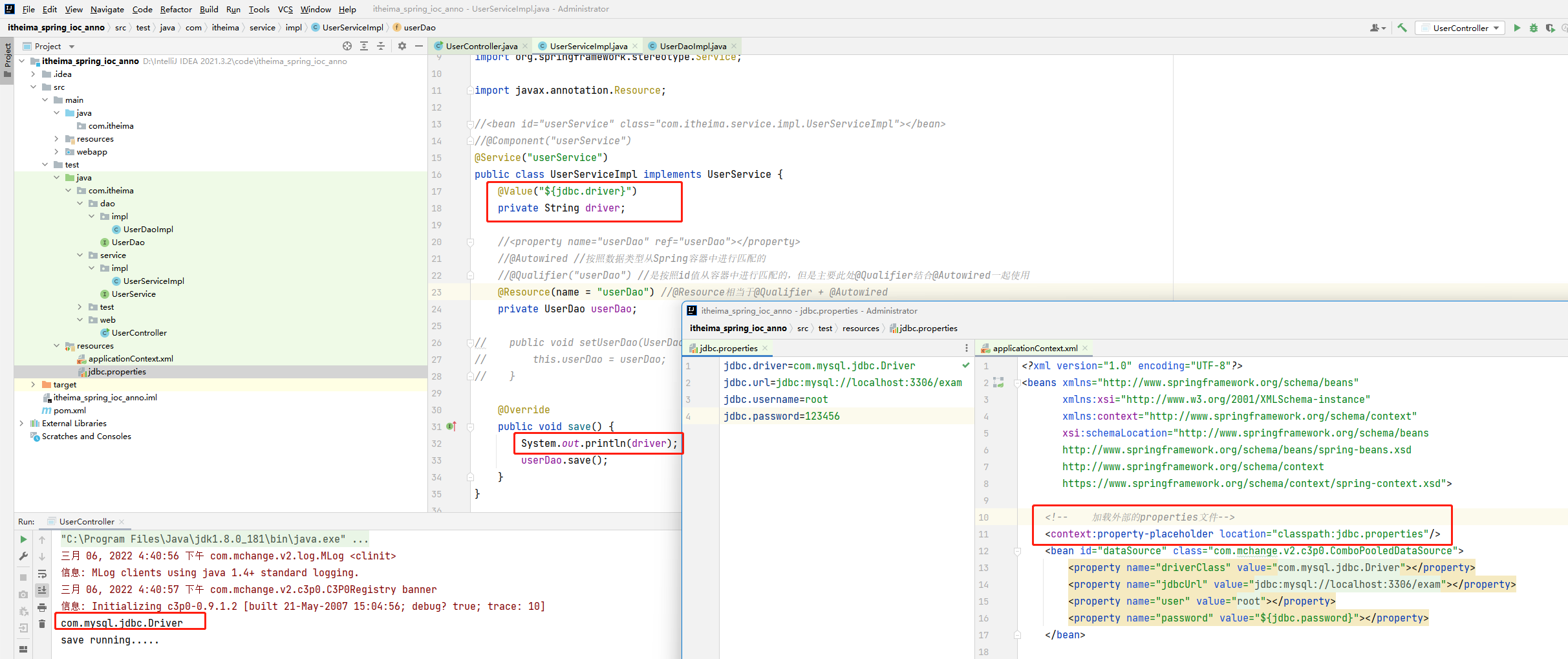This screenshot has height=659, width=1568.
Task: Open the Navigate menu
Action: coord(107,9)
